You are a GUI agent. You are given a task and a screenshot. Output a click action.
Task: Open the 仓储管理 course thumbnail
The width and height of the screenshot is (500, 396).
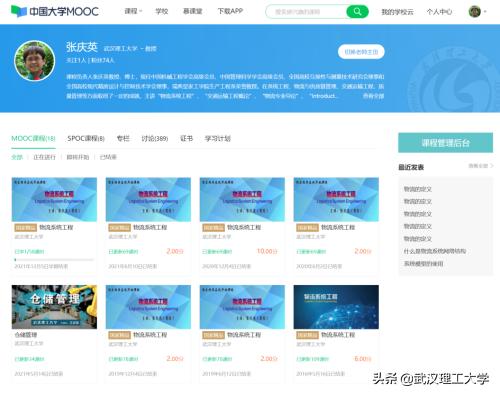click(x=54, y=307)
